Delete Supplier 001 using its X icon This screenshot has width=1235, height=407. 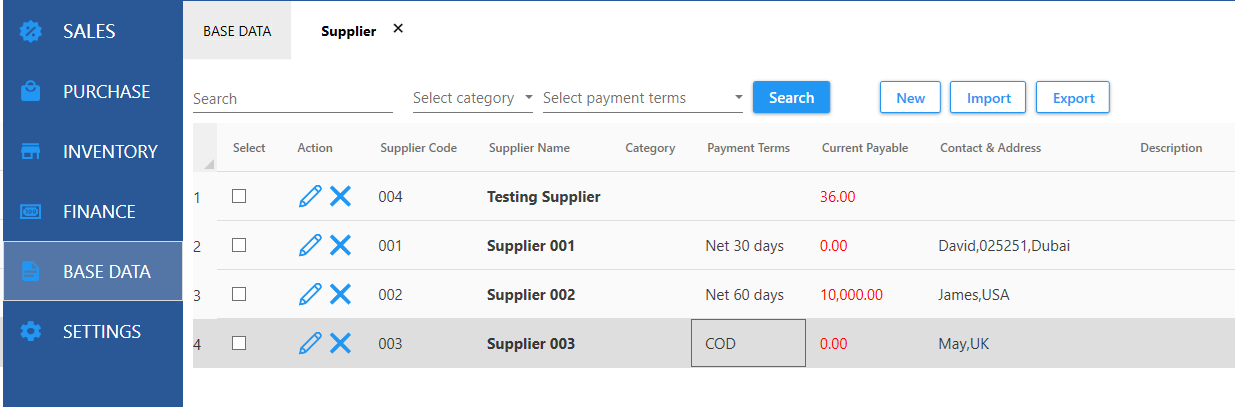pyautogui.click(x=341, y=245)
